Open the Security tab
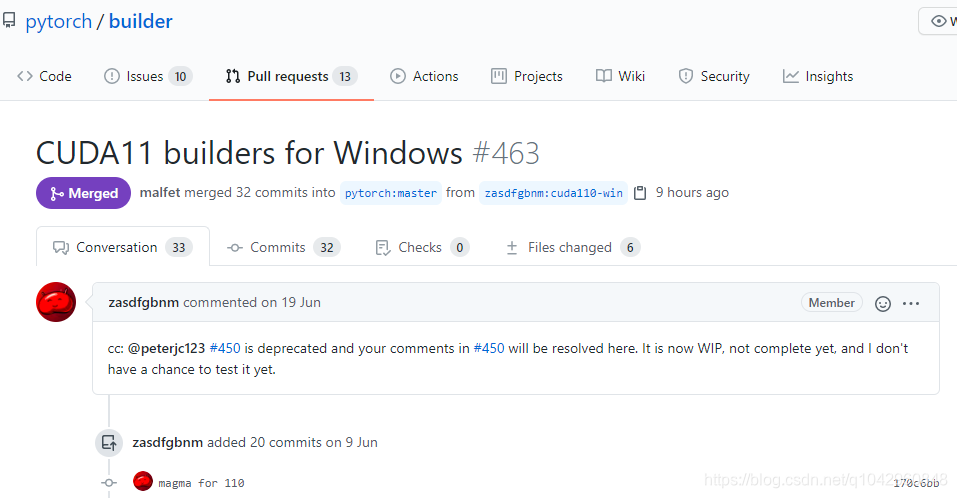 tap(713, 76)
